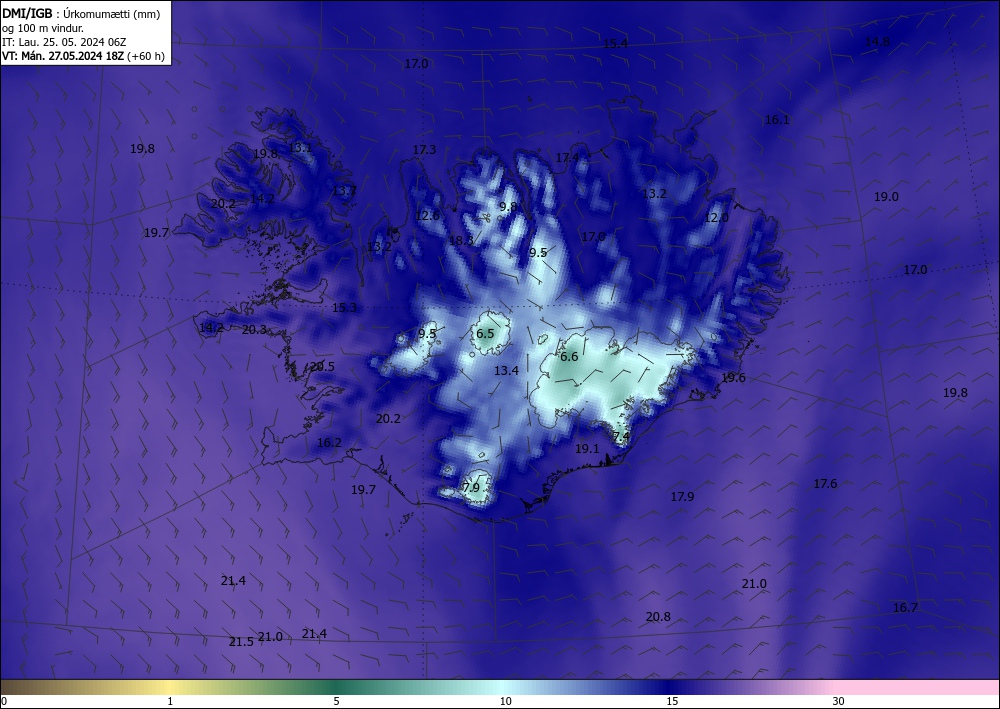Screen dimensions: 1000x709
Task: Select the 20.3 value label
Action: pyautogui.click(x=254, y=329)
